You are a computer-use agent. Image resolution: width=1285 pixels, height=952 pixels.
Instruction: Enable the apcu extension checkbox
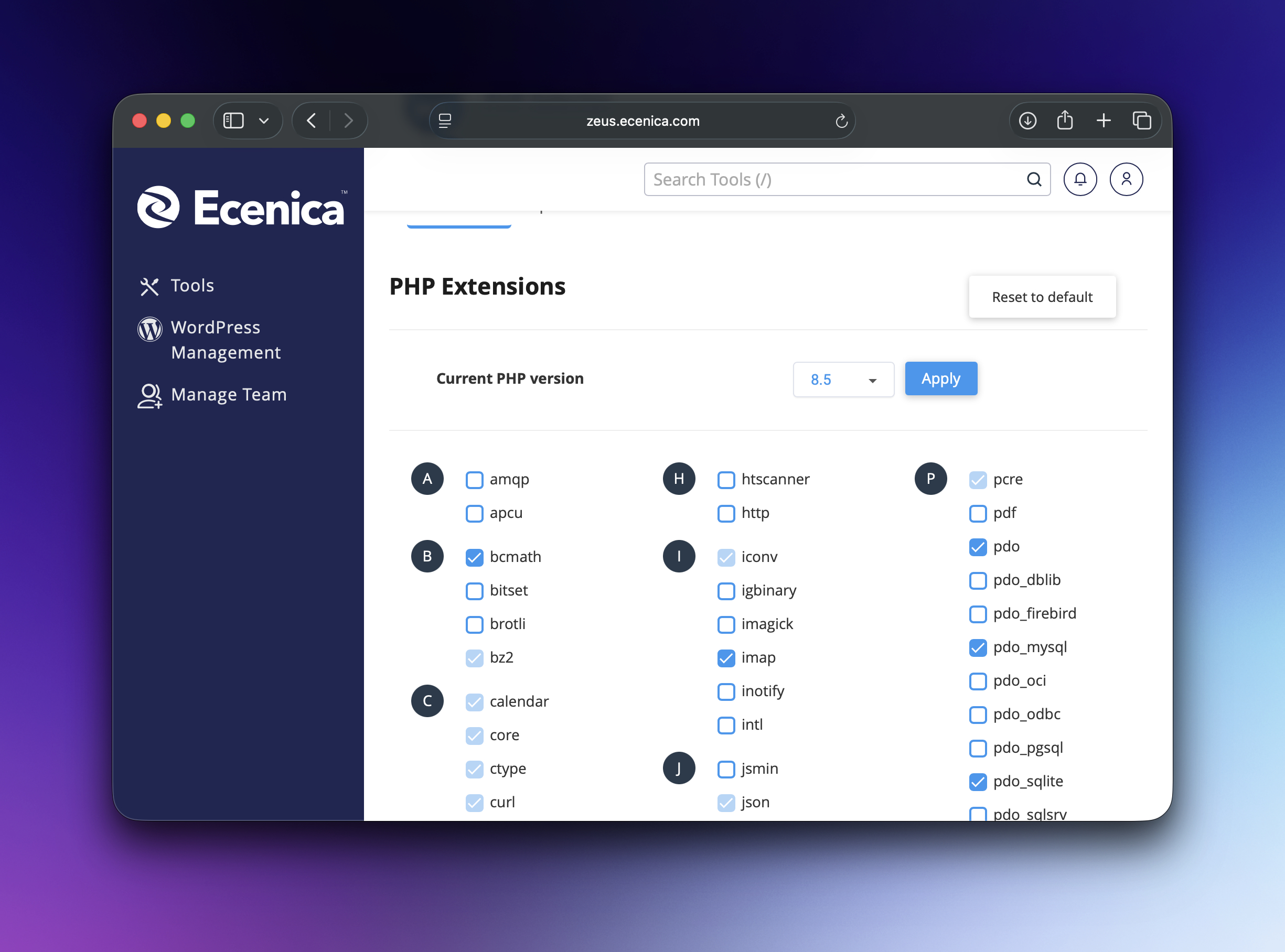pos(475,513)
